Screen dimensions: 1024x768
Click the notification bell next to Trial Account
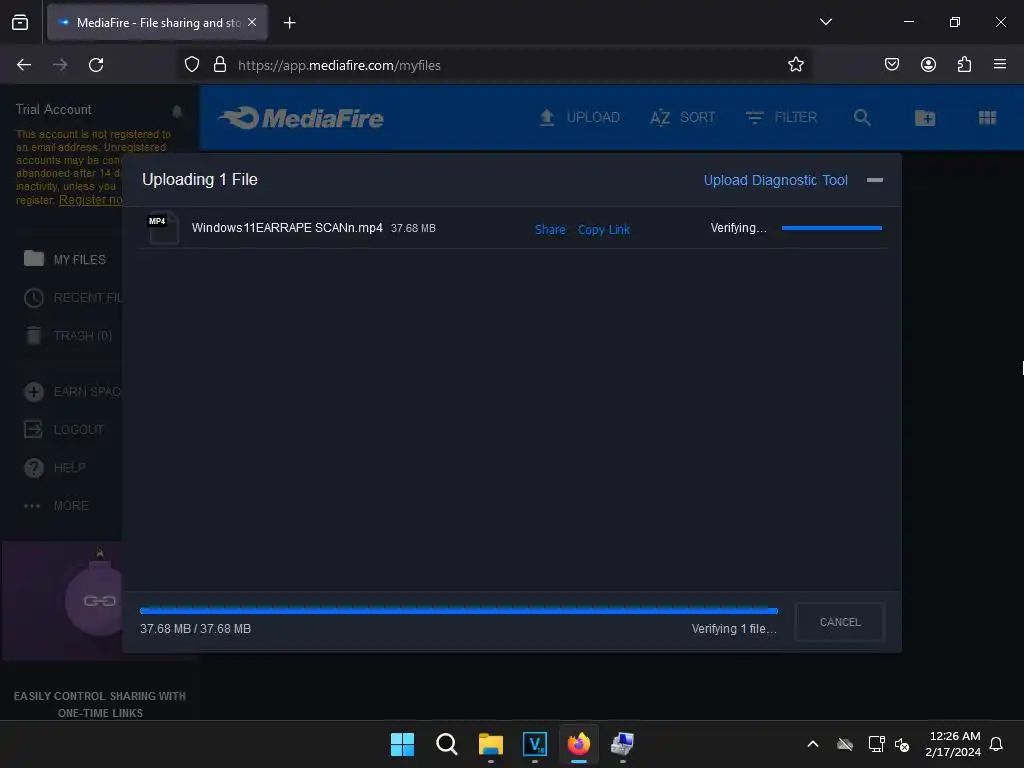177,110
